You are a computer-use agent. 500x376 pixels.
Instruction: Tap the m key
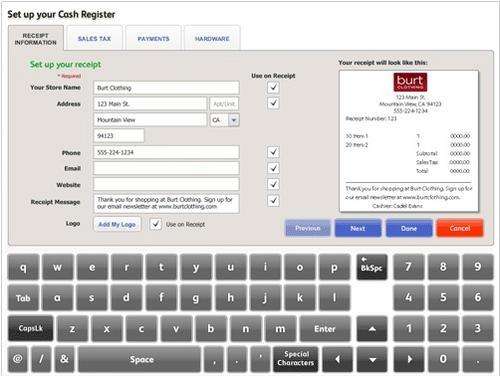point(280,329)
